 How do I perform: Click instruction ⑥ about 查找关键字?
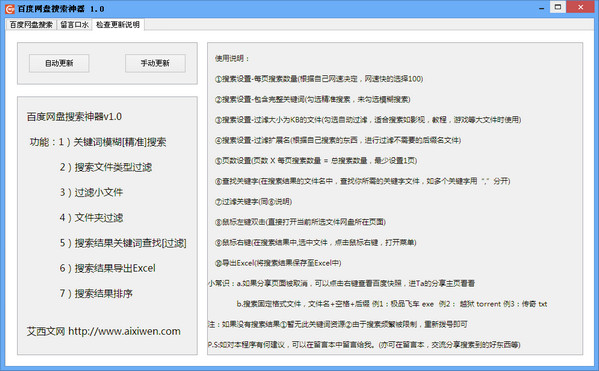tap(363, 181)
